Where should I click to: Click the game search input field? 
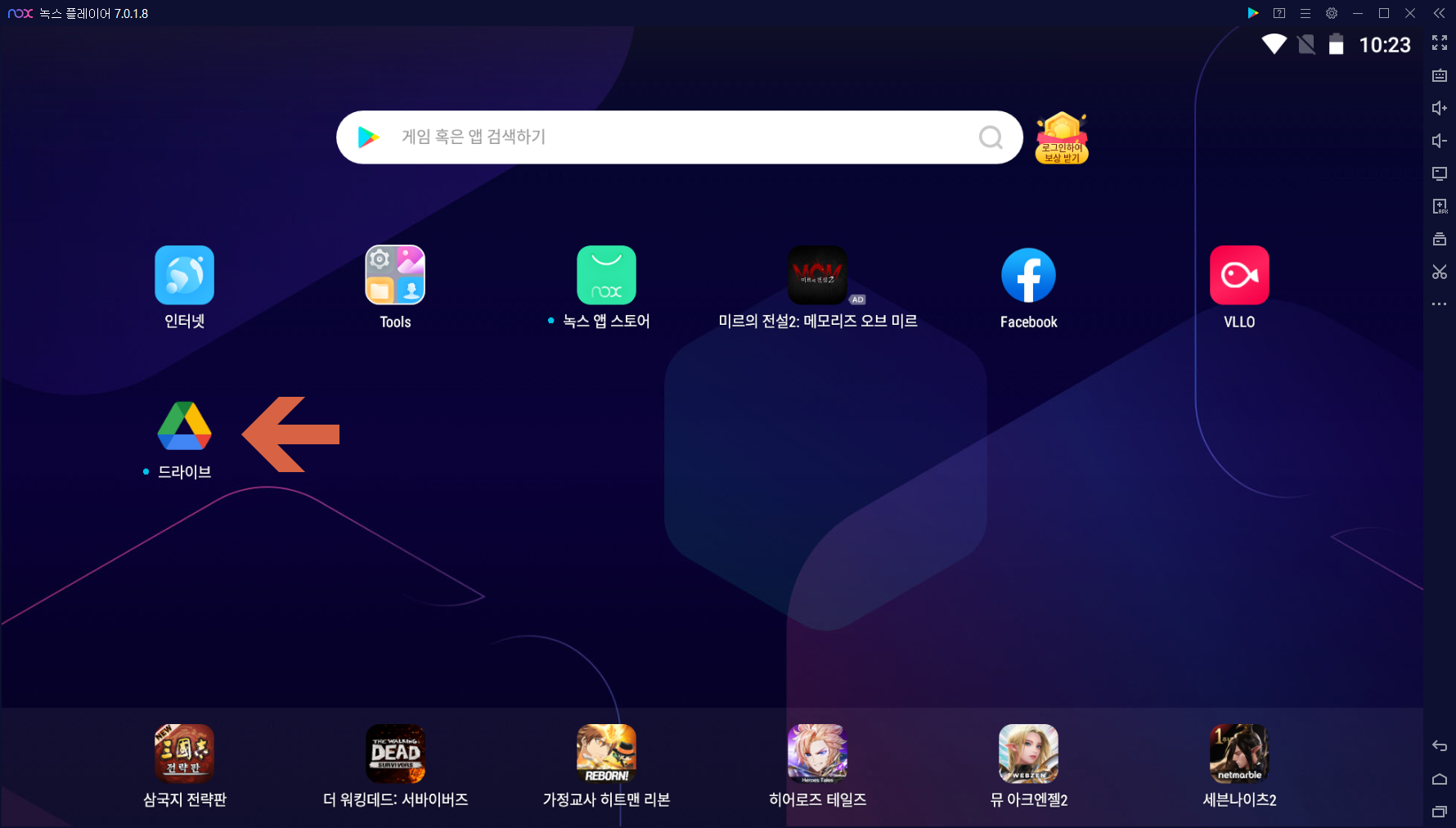coord(680,137)
